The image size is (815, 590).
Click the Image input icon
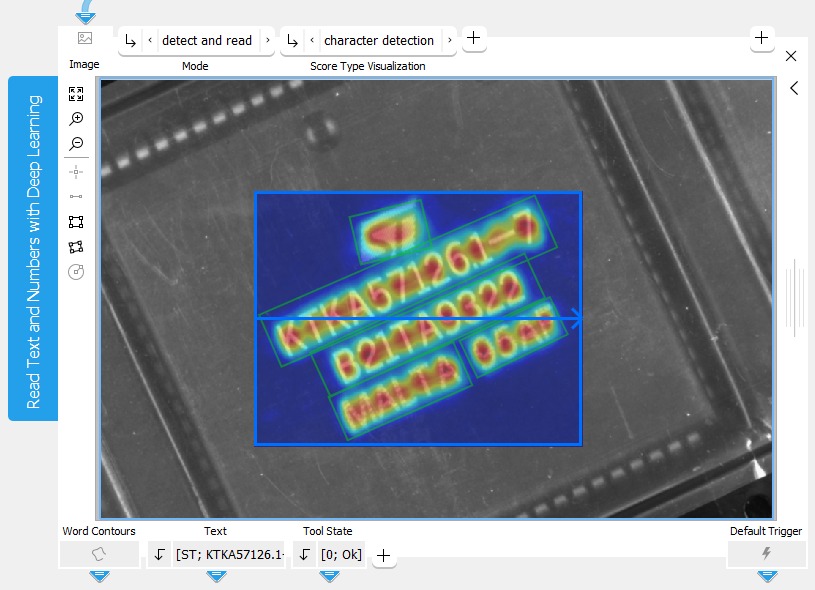coord(85,39)
